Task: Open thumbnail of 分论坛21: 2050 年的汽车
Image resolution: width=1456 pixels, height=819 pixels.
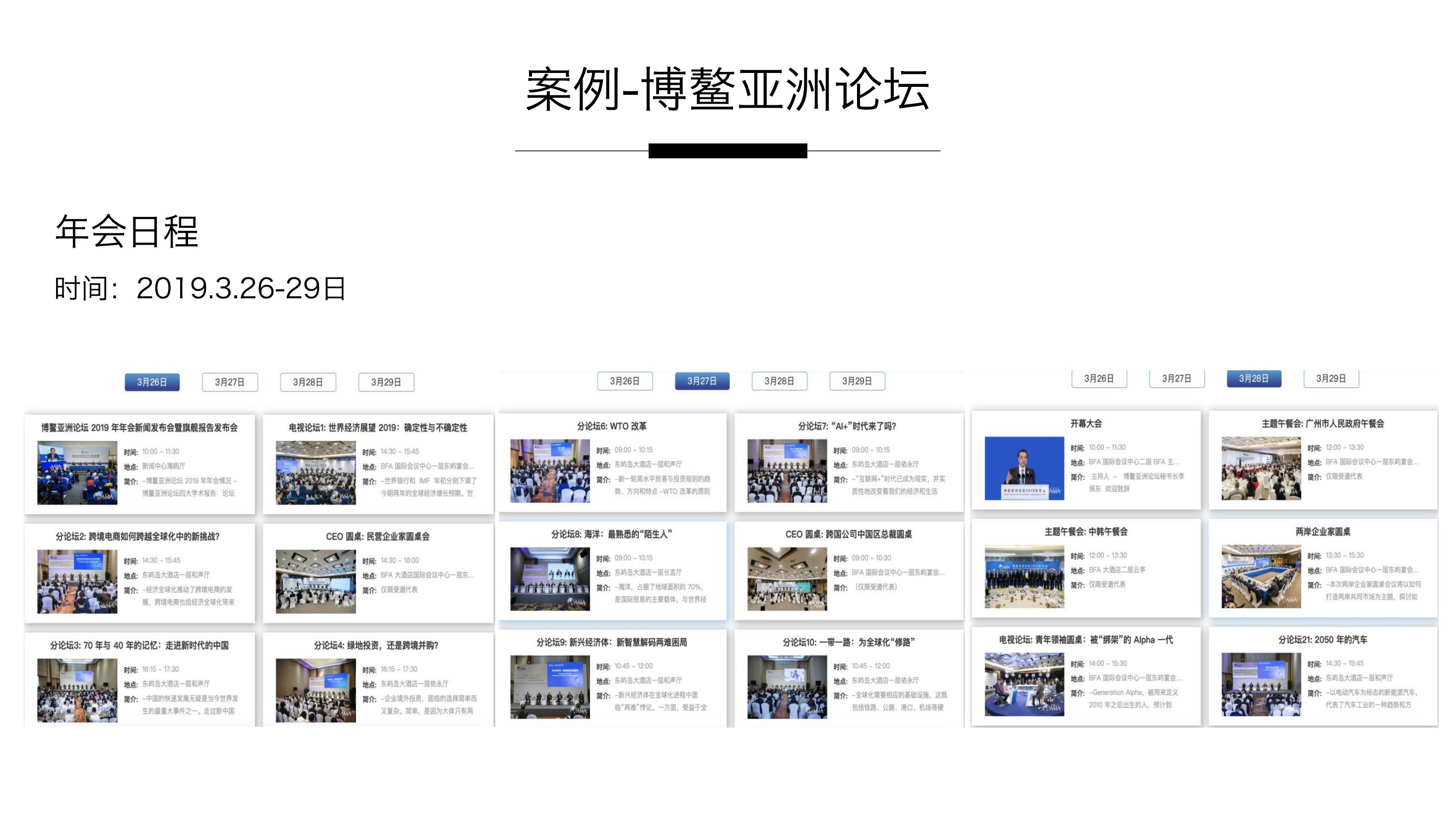Action: (x=1261, y=684)
